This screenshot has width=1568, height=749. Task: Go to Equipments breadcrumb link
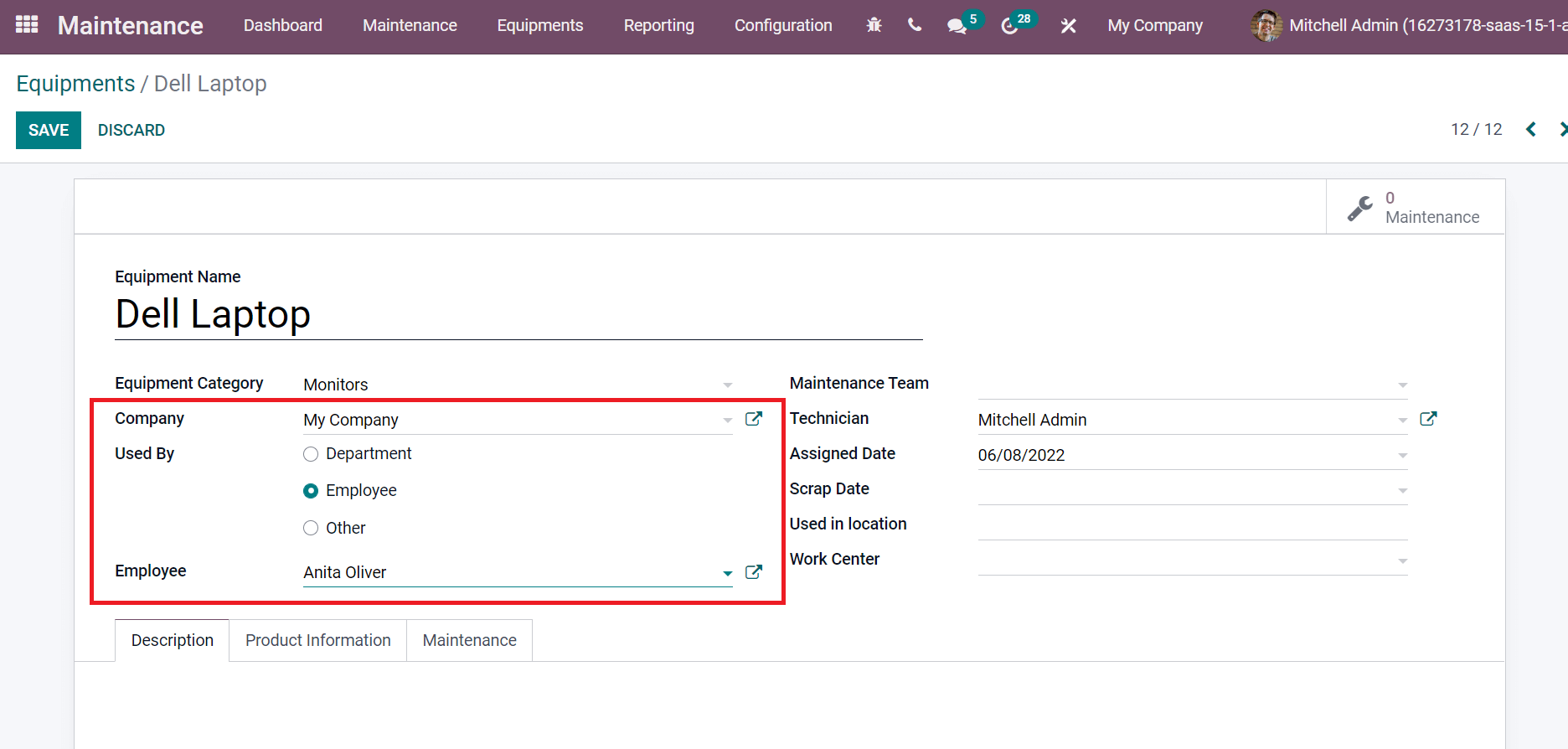tap(75, 84)
